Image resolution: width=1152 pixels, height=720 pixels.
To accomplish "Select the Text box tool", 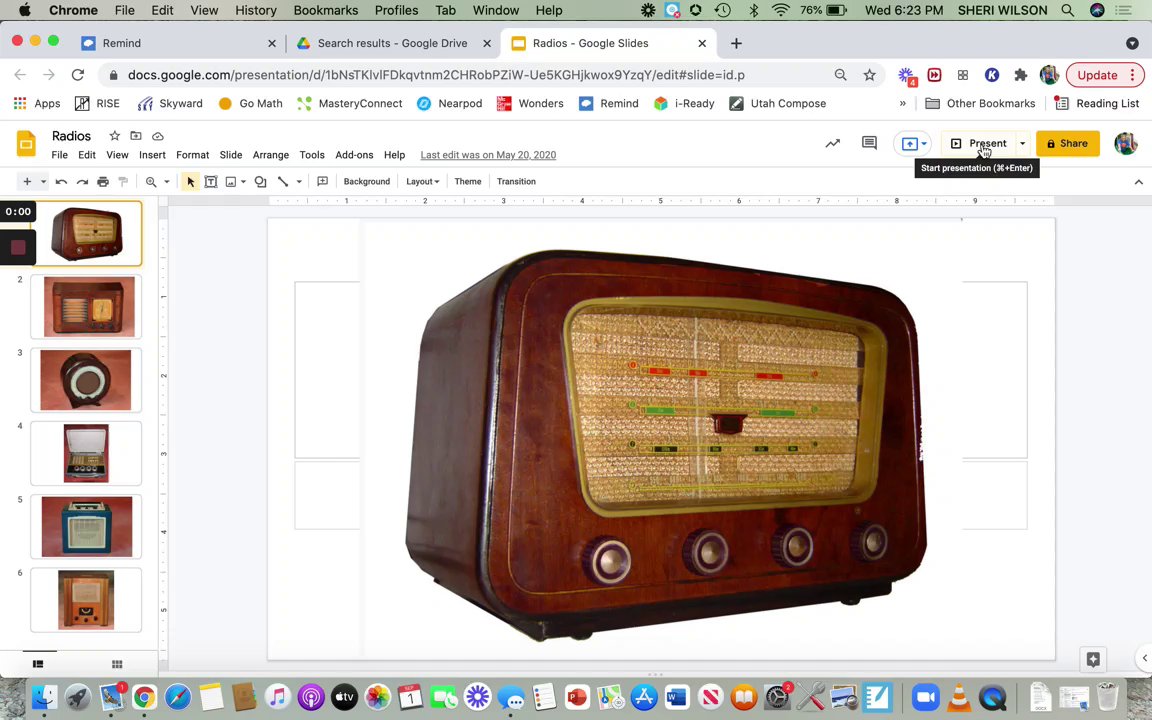I will pos(211,181).
